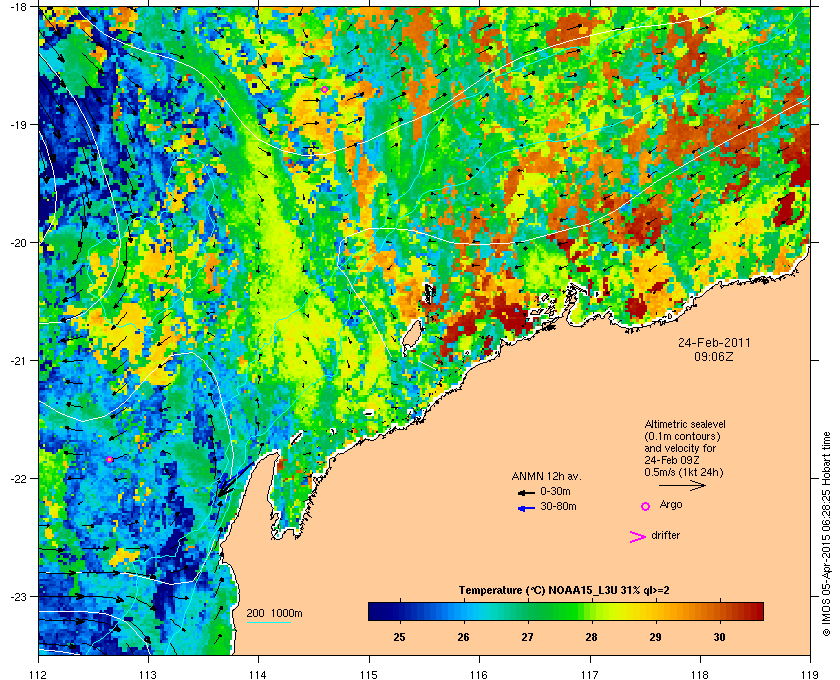840x680 pixels.
Task: Click the longitude axis label '112'
Action: pos(39,674)
